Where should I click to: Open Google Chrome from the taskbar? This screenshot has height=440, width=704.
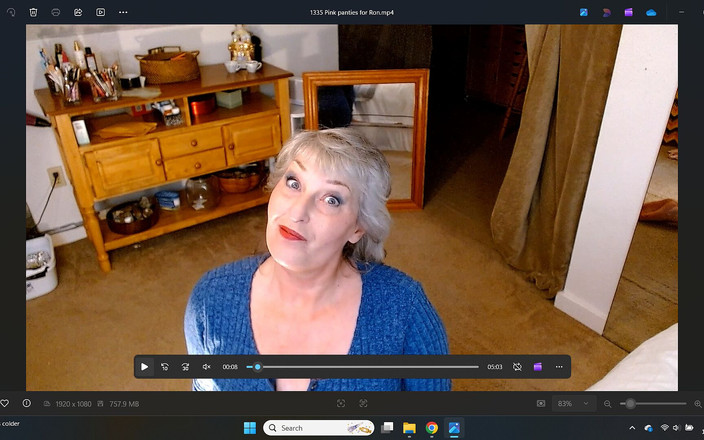pyautogui.click(x=432, y=428)
